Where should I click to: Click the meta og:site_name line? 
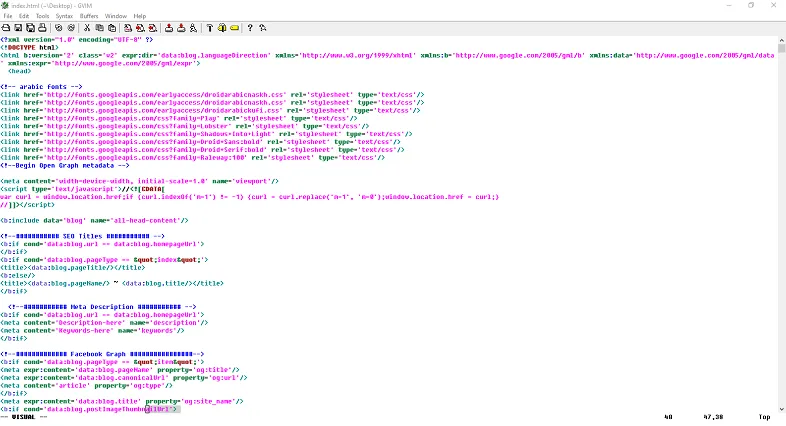pyautogui.click(x=122, y=401)
